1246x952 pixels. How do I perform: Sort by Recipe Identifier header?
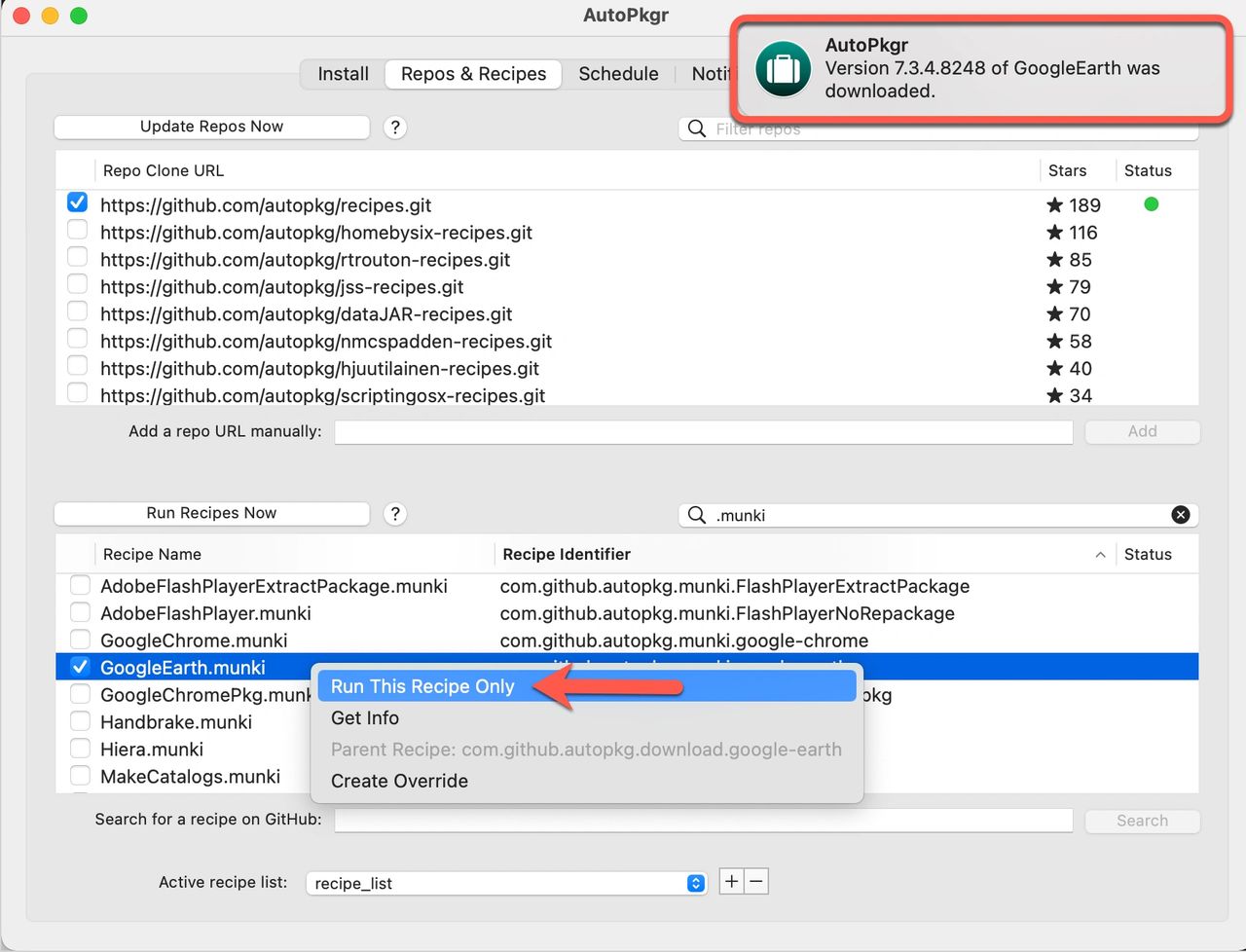click(x=804, y=554)
